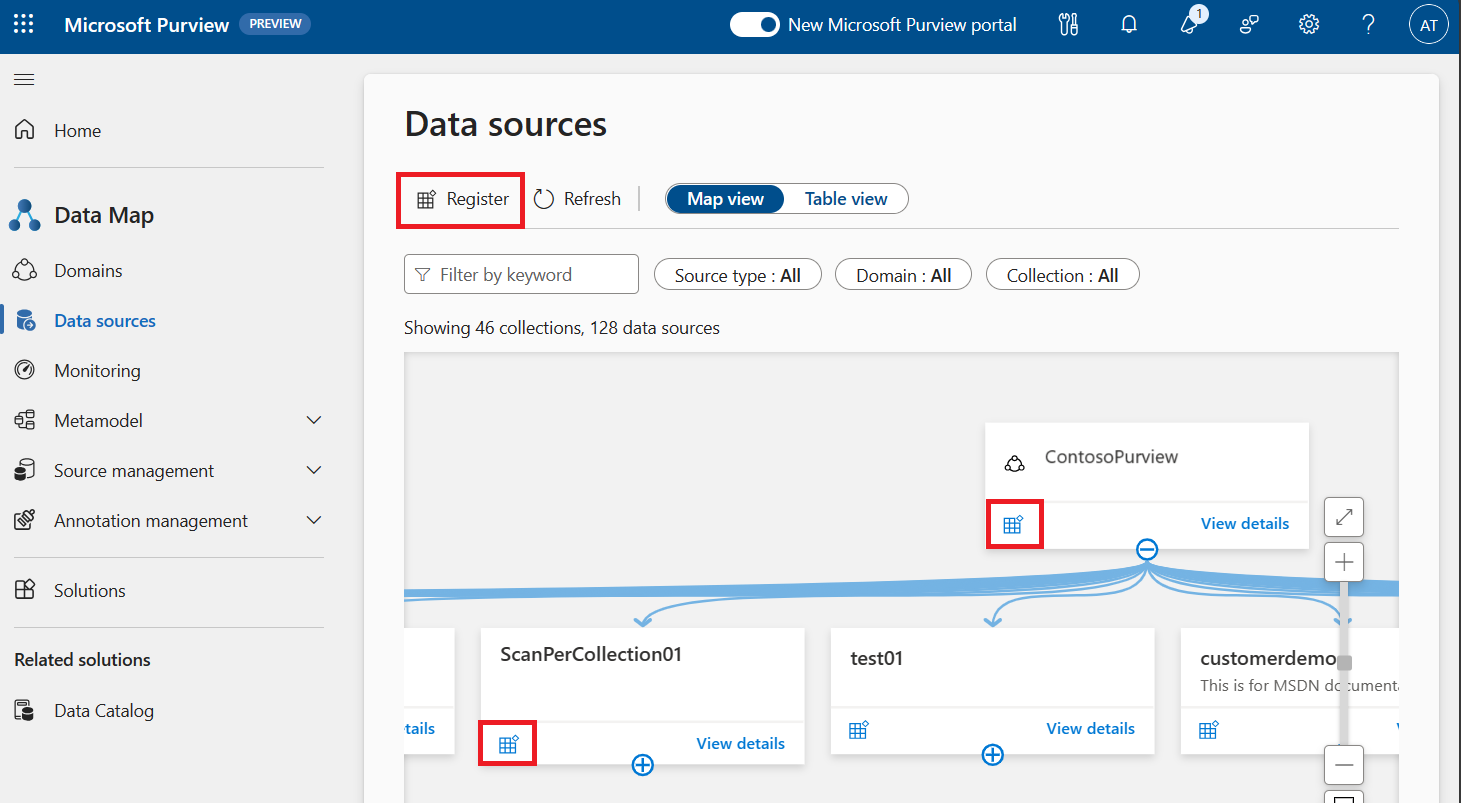Click register icon in ContosoPurview card
This screenshot has width=1461, height=803.
click(x=1013, y=524)
